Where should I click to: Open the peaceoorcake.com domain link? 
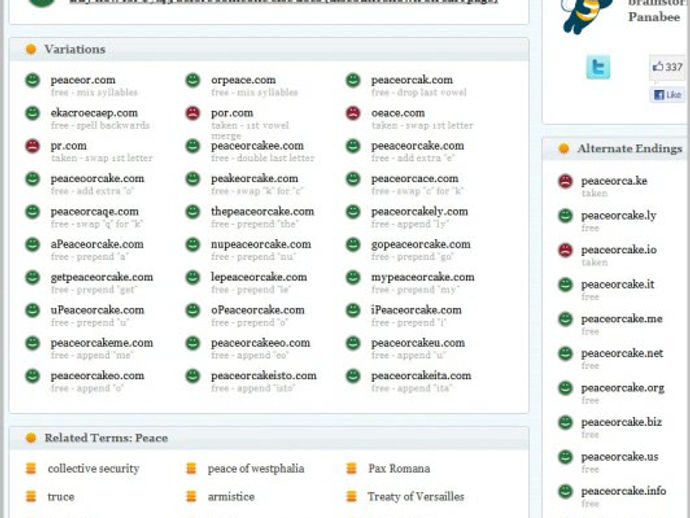97,179
